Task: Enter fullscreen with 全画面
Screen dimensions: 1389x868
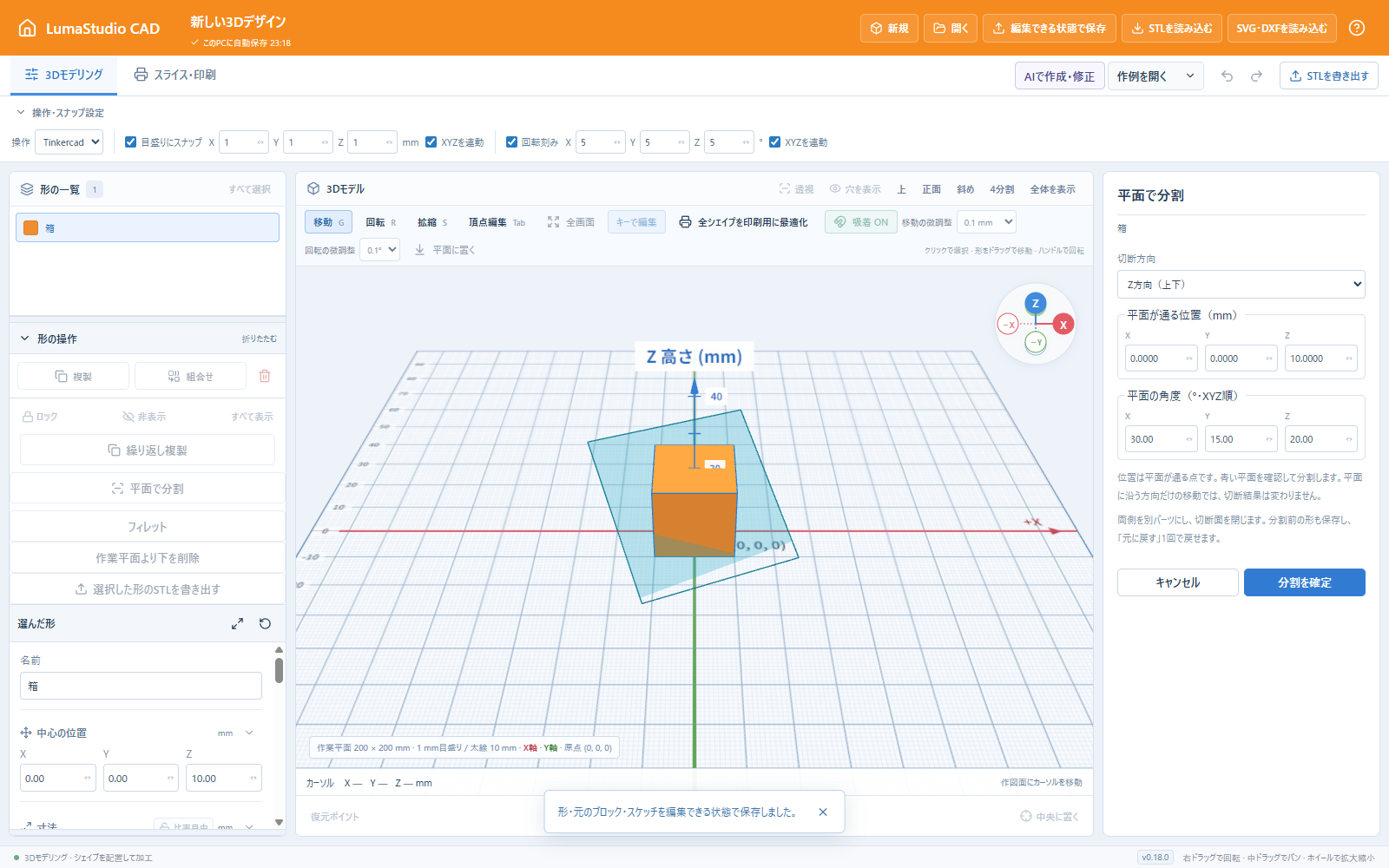Action: (570, 222)
